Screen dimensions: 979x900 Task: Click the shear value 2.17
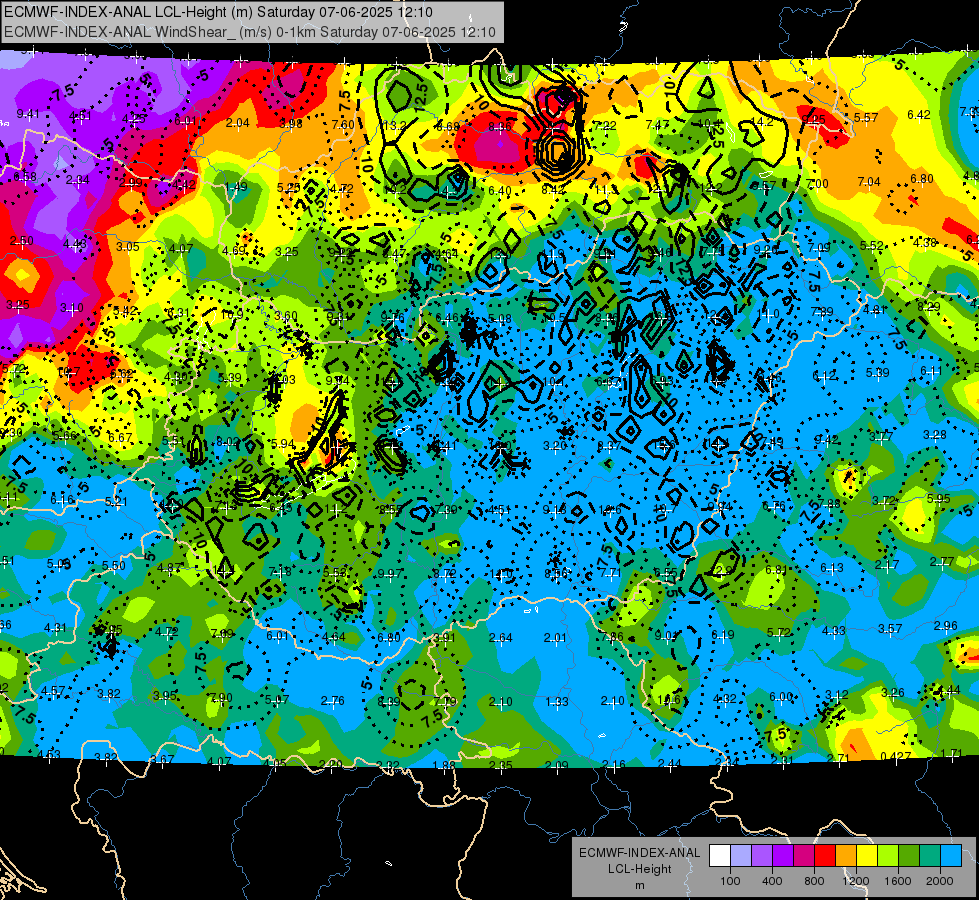[887, 565]
